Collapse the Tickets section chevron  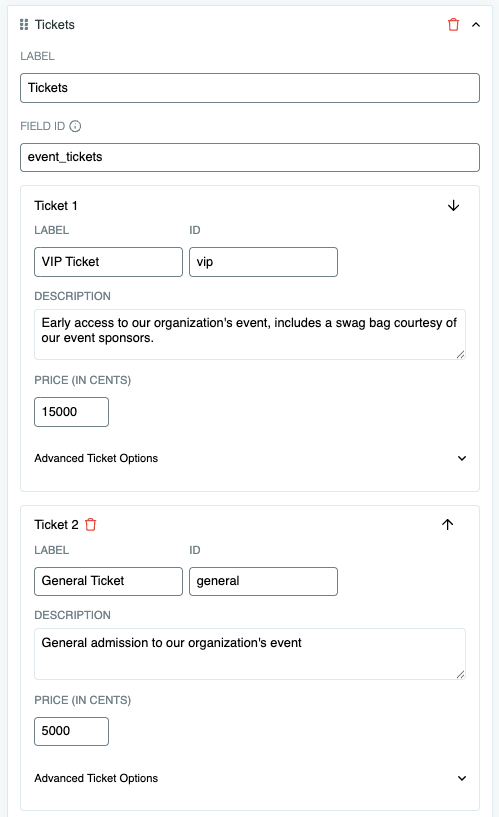[476, 24]
